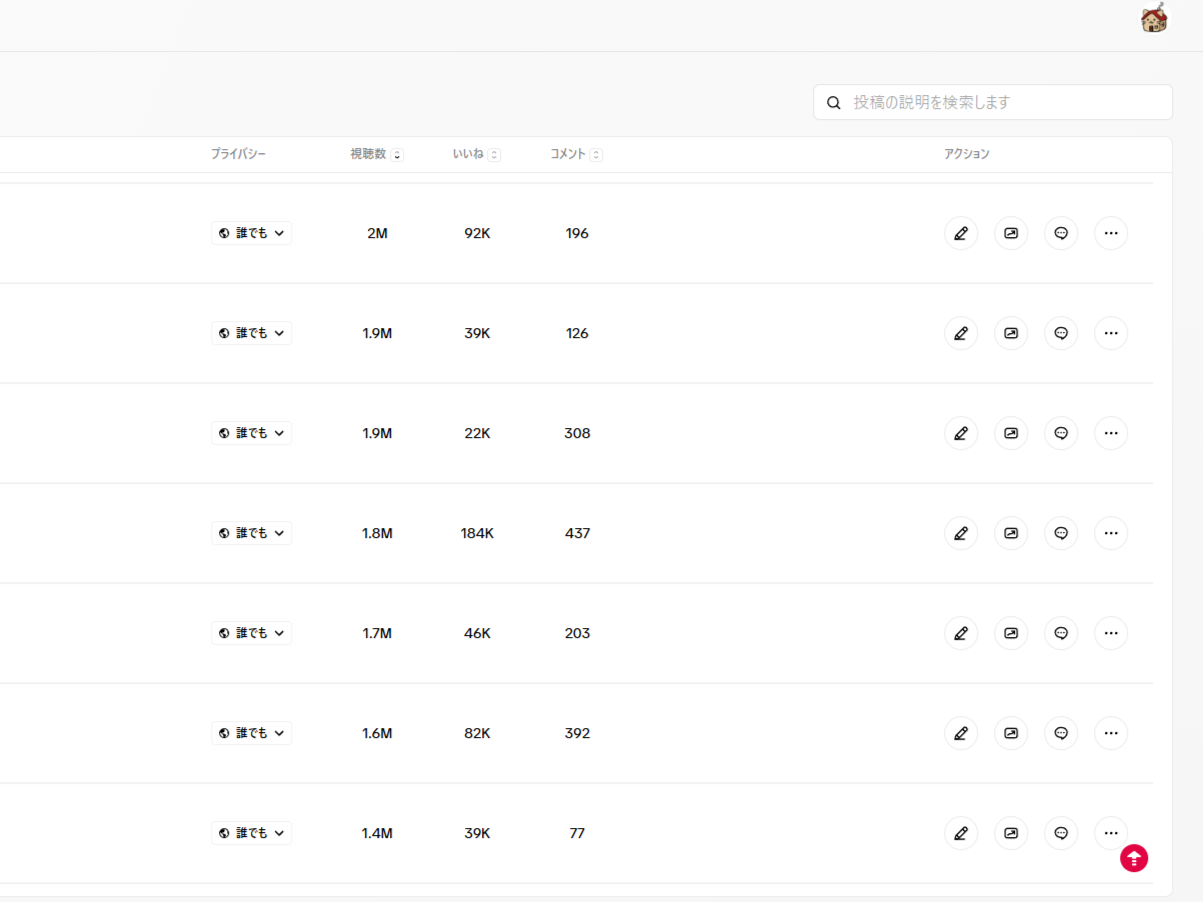The height and width of the screenshot is (902, 1203).
Task: Open analytics for the post with 184K likes
Action: (1011, 533)
